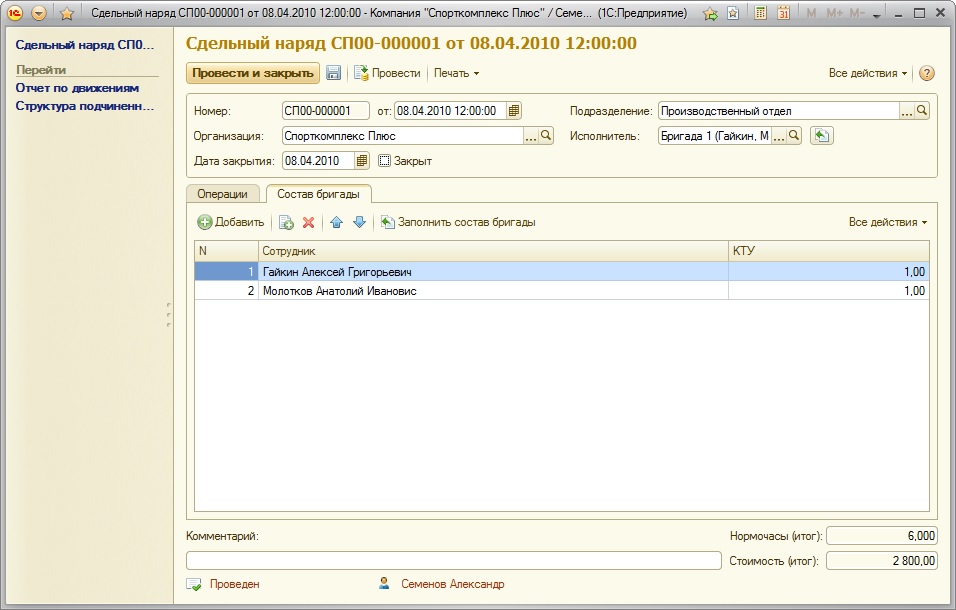Click the save document floppy disk icon
This screenshot has width=956, height=610.
[333, 73]
